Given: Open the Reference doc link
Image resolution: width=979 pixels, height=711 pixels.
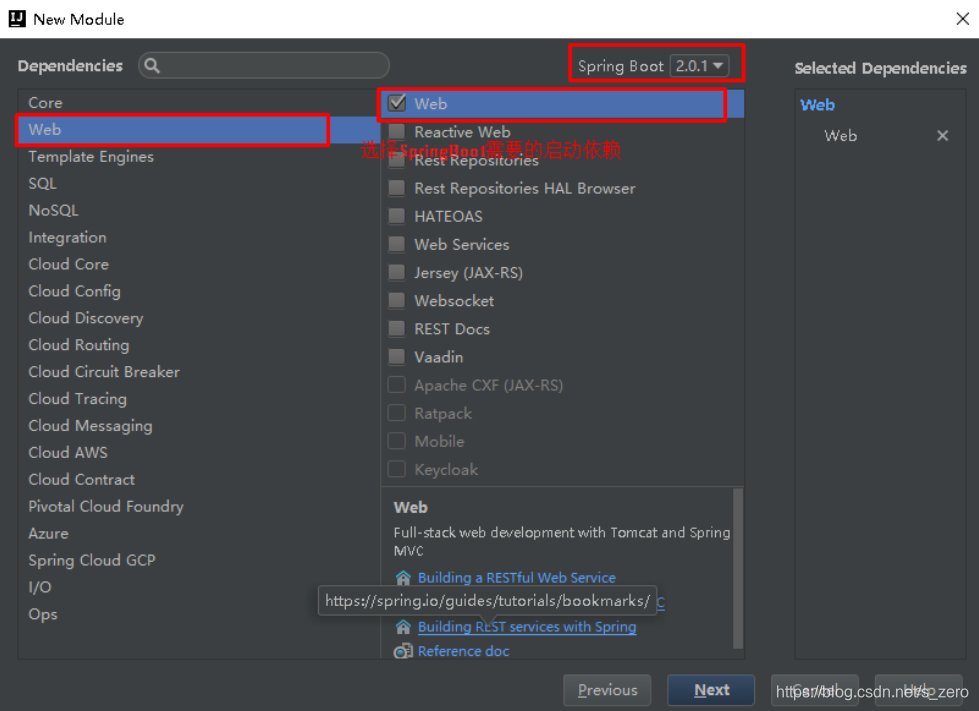Looking at the screenshot, I should [x=463, y=651].
